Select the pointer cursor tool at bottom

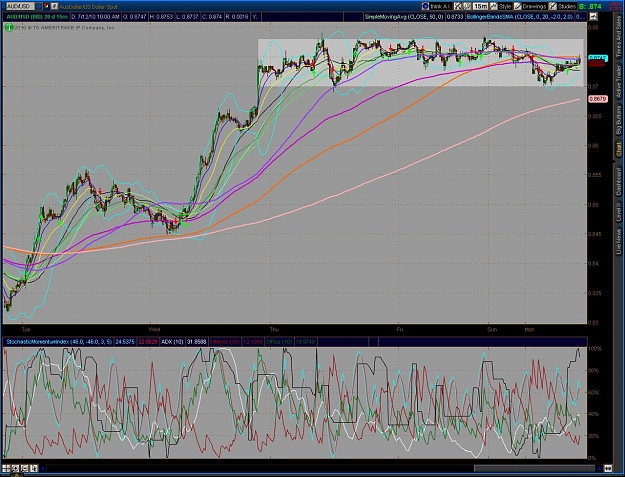click(x=33, y=468)
